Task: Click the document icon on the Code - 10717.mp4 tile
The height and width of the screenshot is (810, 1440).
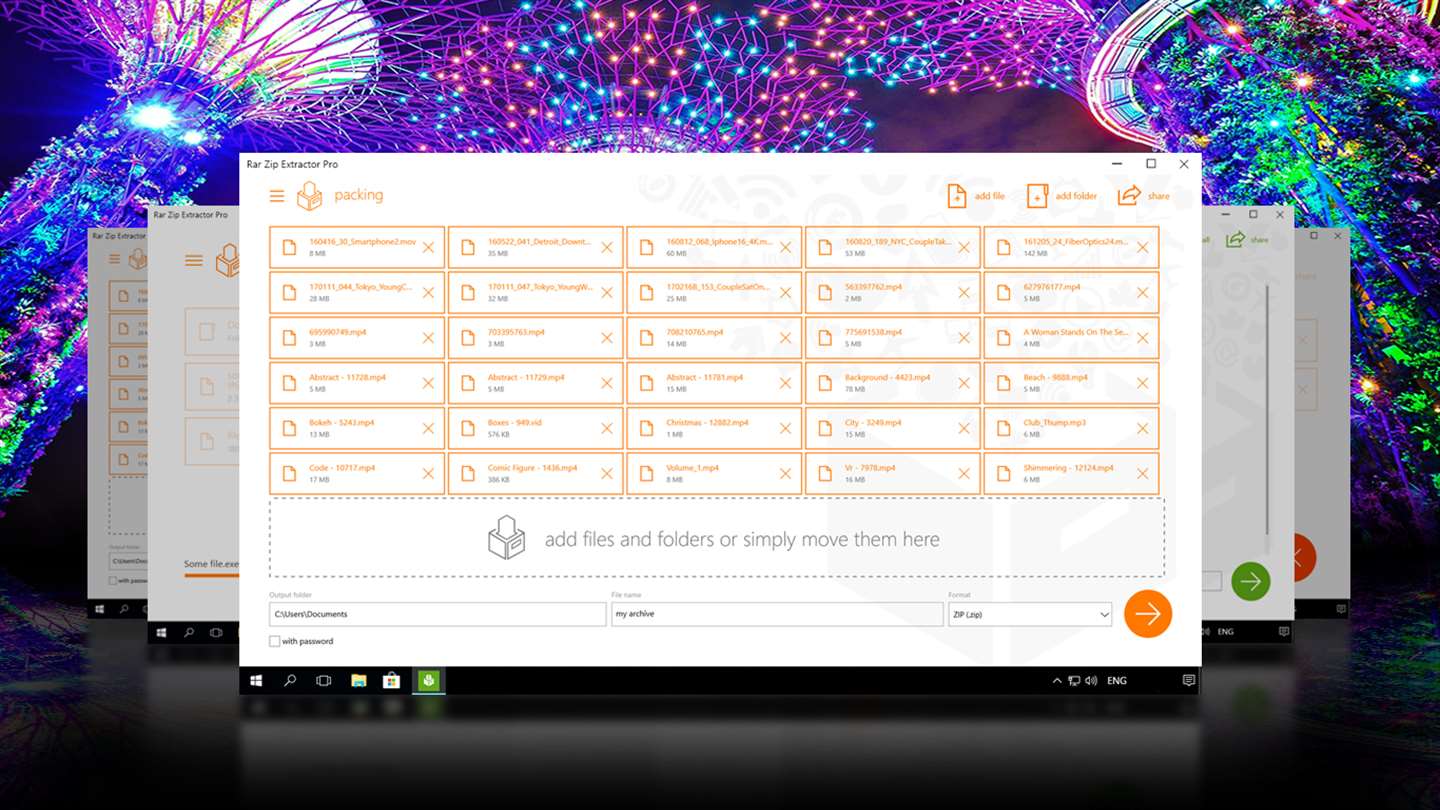Action: tap(289, 473)
